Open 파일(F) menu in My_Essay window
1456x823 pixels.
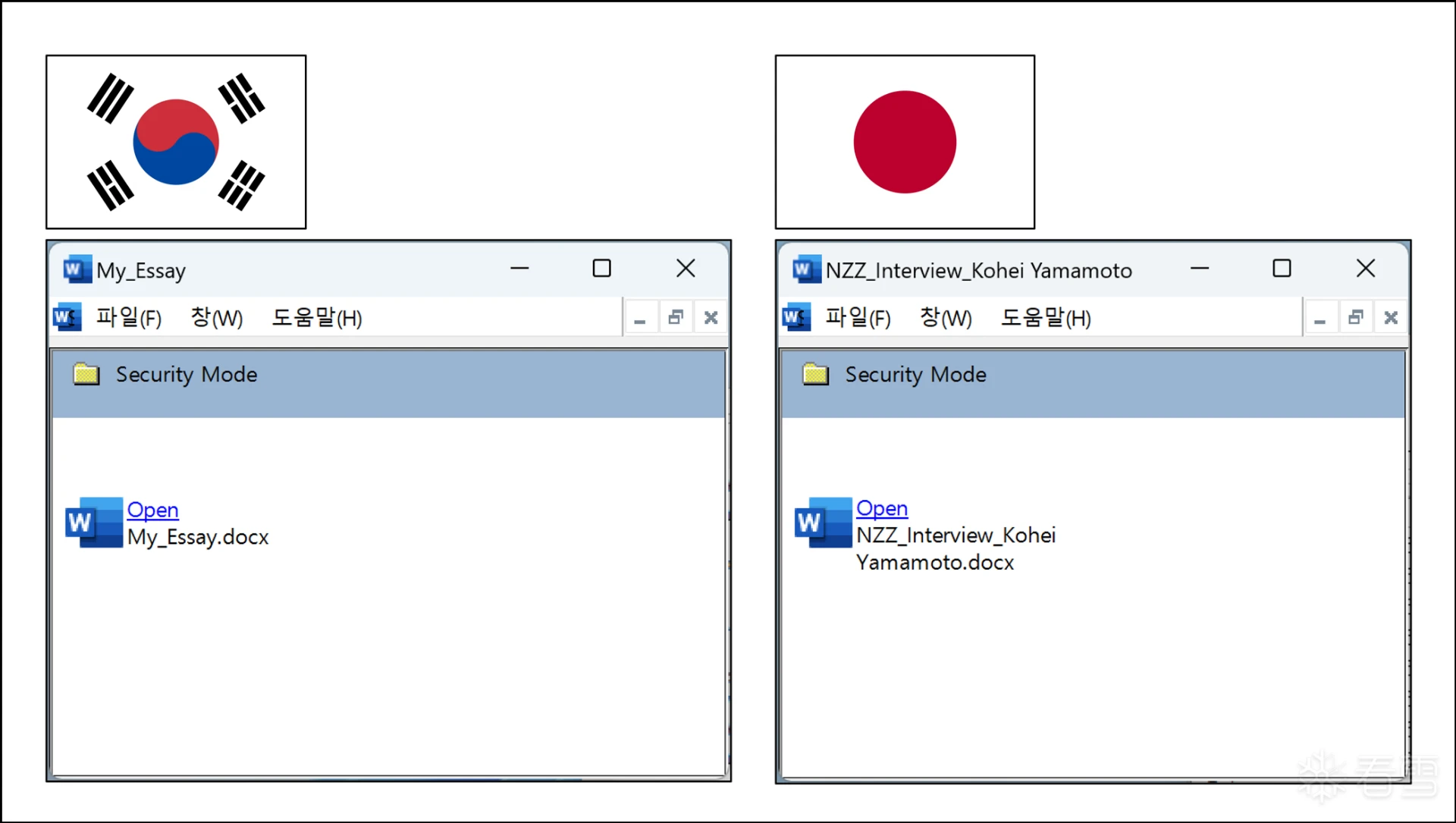(x=128, y=317)
